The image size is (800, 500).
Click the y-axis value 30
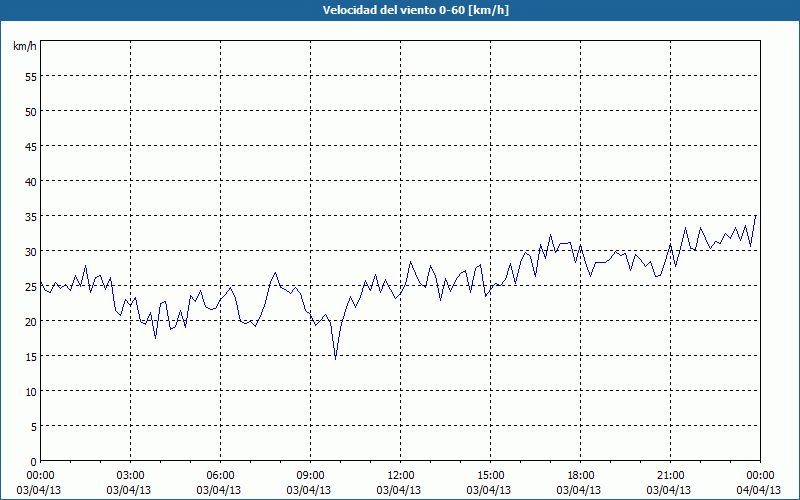(31, 252)
